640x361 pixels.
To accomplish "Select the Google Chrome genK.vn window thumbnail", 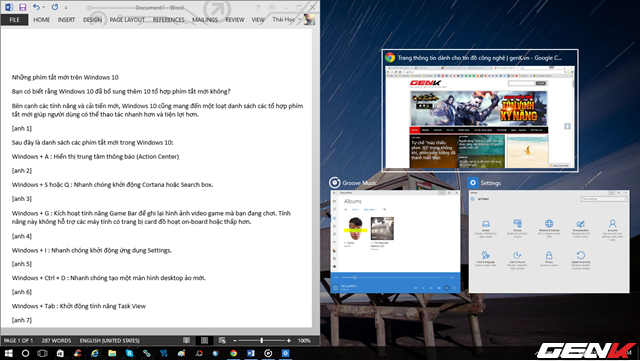I will point(480,111).
